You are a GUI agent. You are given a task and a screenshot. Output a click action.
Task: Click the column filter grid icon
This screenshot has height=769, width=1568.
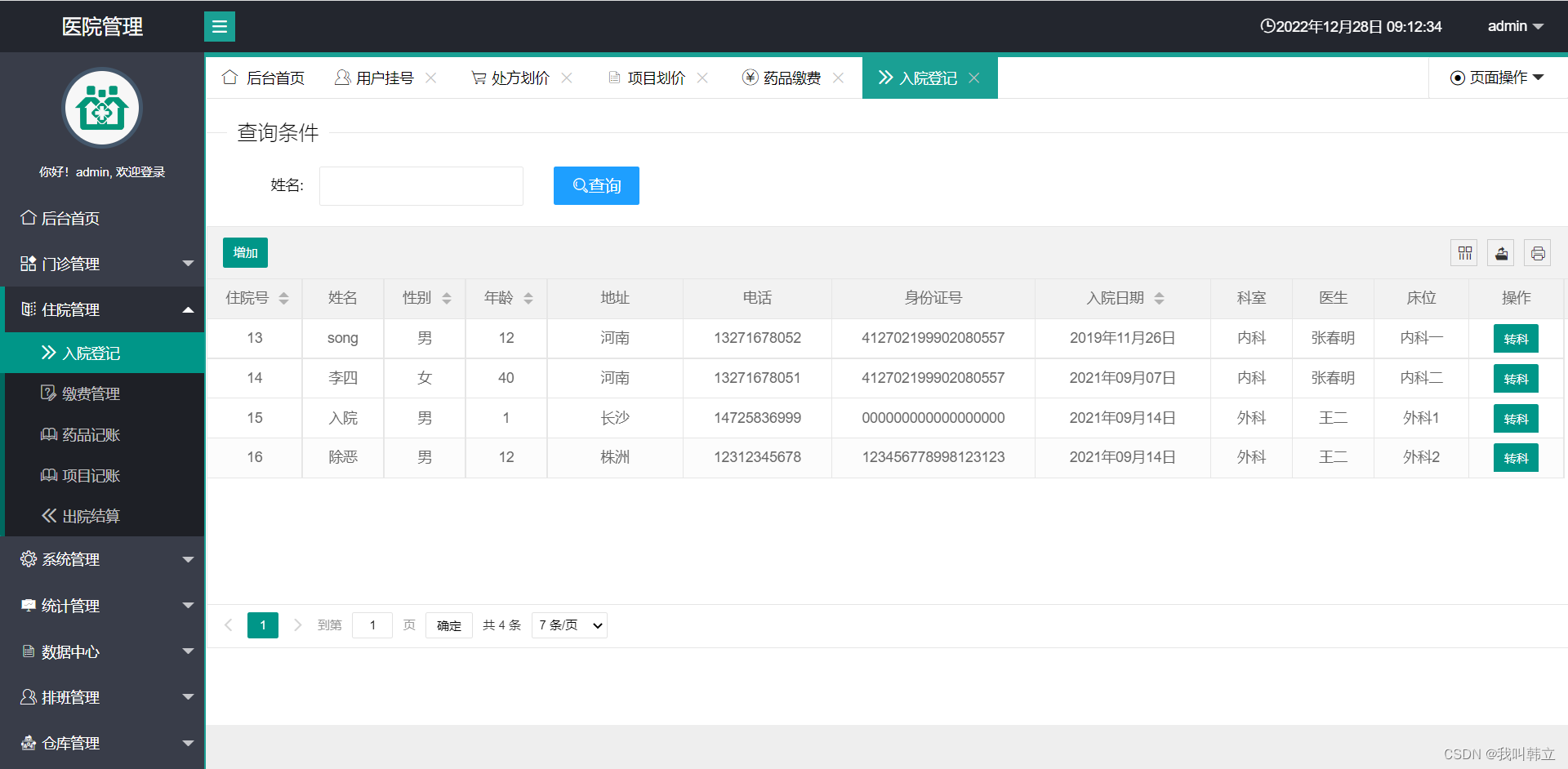pos(1464,253)
